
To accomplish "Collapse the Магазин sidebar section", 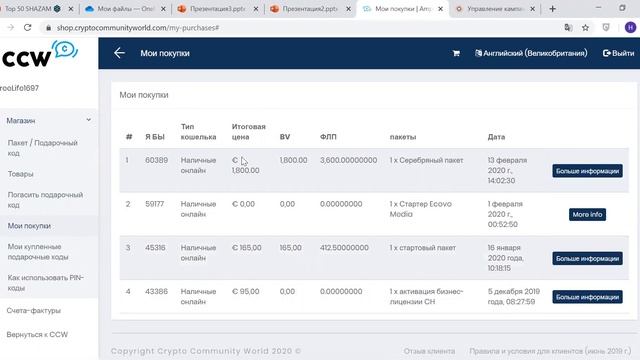I will tap(49, 120).
